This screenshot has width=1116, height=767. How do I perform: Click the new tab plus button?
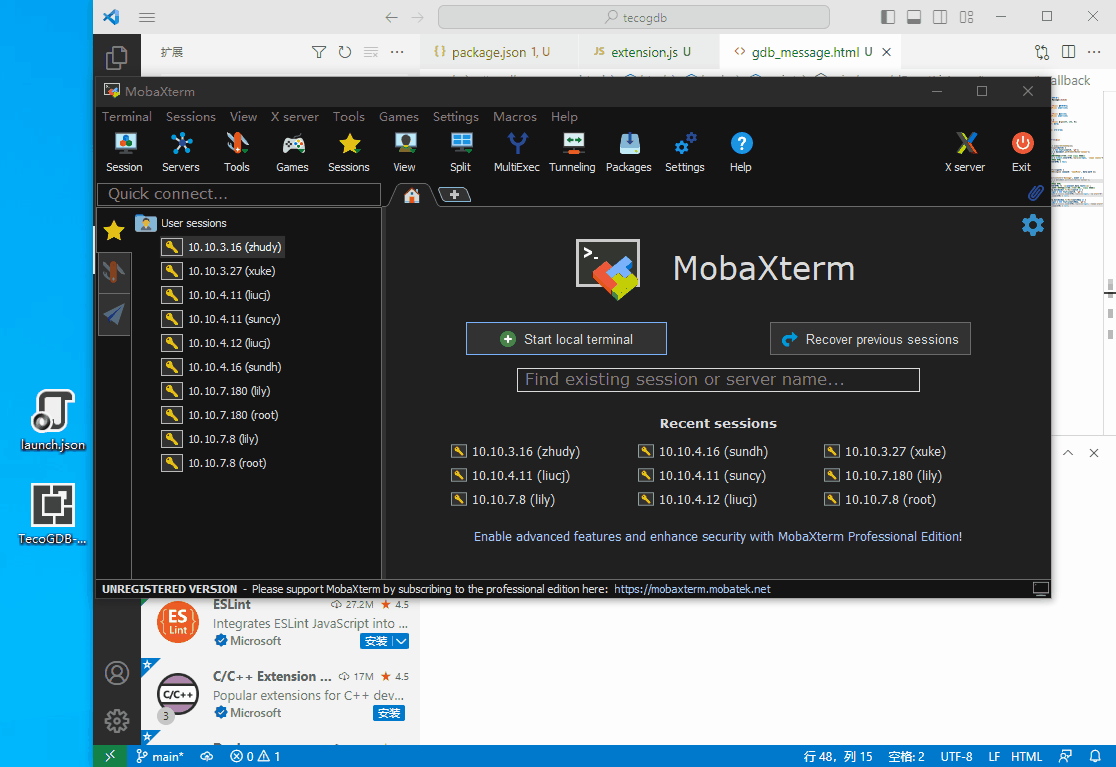tap(454, 194)
